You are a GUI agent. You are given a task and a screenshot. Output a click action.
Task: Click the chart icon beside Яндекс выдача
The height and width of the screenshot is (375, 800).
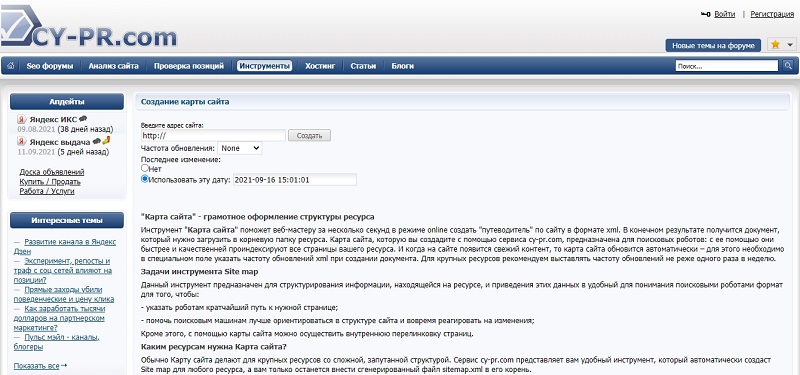[x=106, y=141]
